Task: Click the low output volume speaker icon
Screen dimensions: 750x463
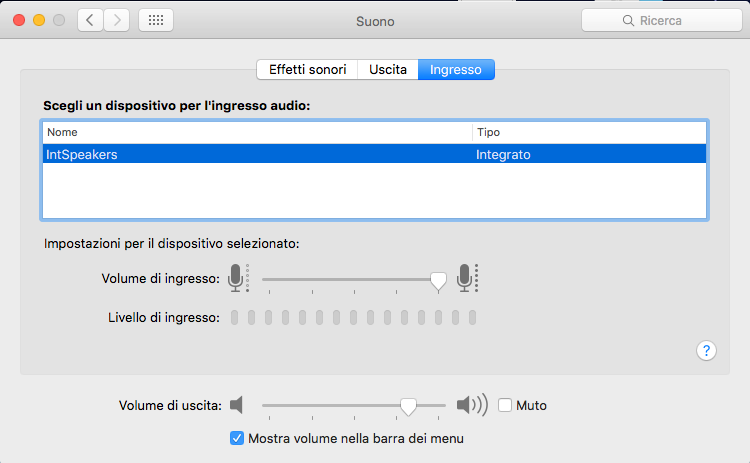Action: coord(236,405)
